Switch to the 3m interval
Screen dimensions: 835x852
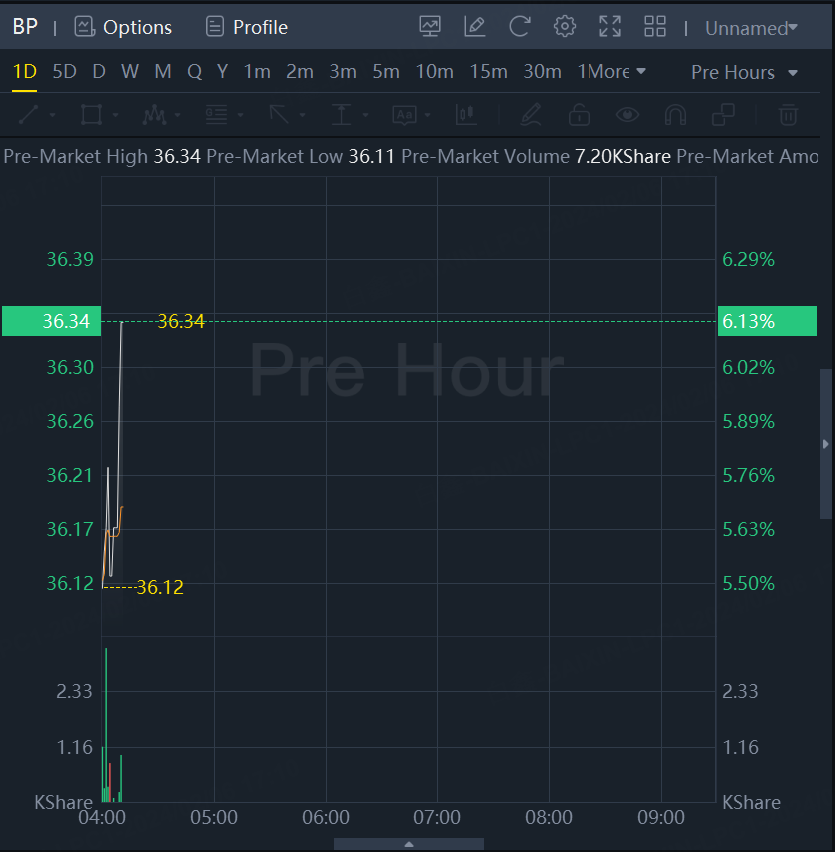[x=343, y=71]
